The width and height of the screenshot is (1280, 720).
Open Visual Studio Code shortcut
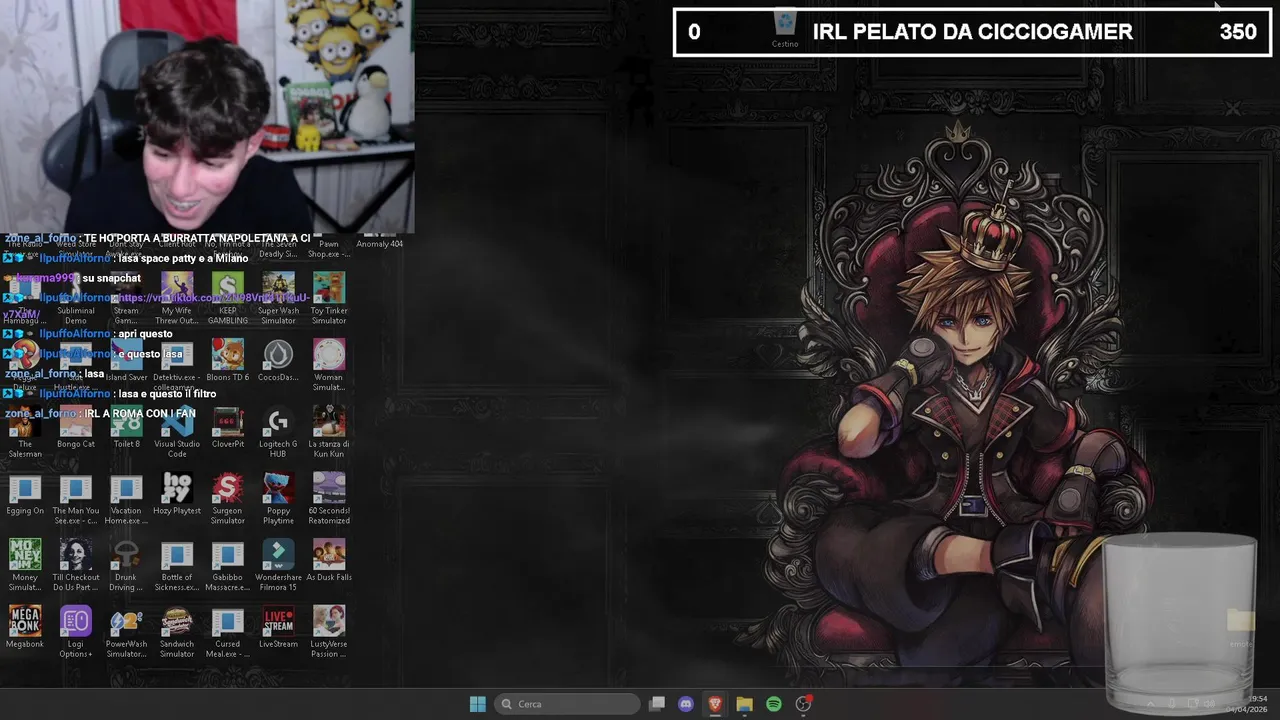point(177,432)
